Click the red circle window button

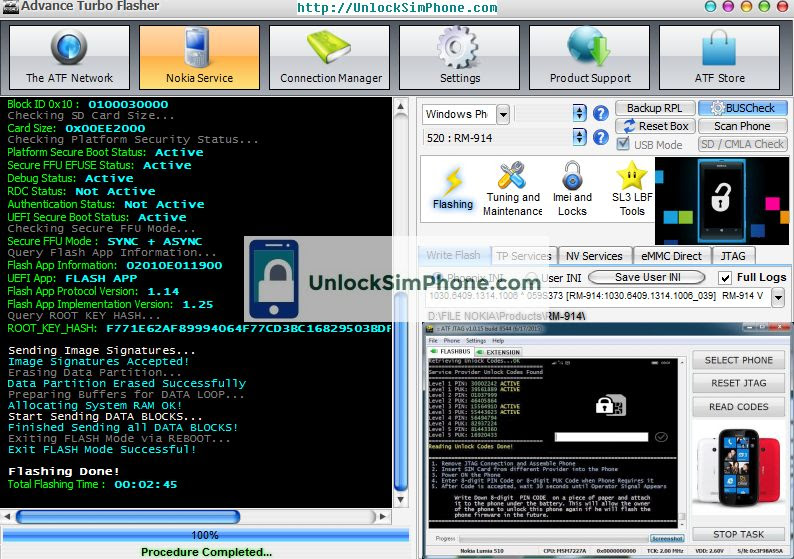click(x=782, y=7)
